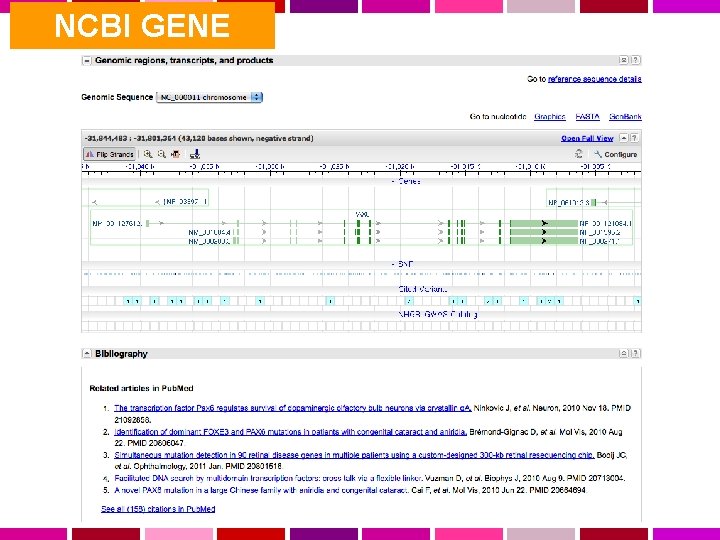Collapse the sequence viewer panel arrow icon
The image size is (720, 540).
(624, 138)
